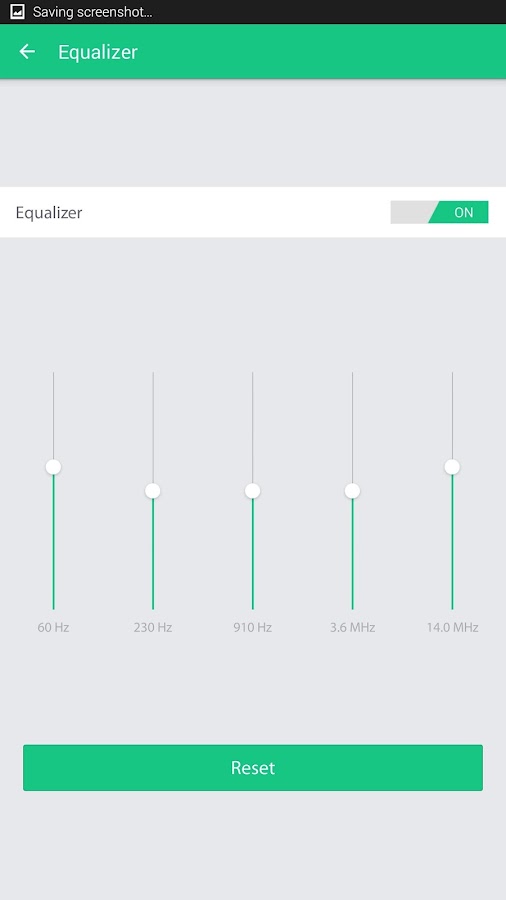Click the bottom of 910 Hz slider track
The width and height of the screenshot is (506, 900).
click(x=252, y=607)
